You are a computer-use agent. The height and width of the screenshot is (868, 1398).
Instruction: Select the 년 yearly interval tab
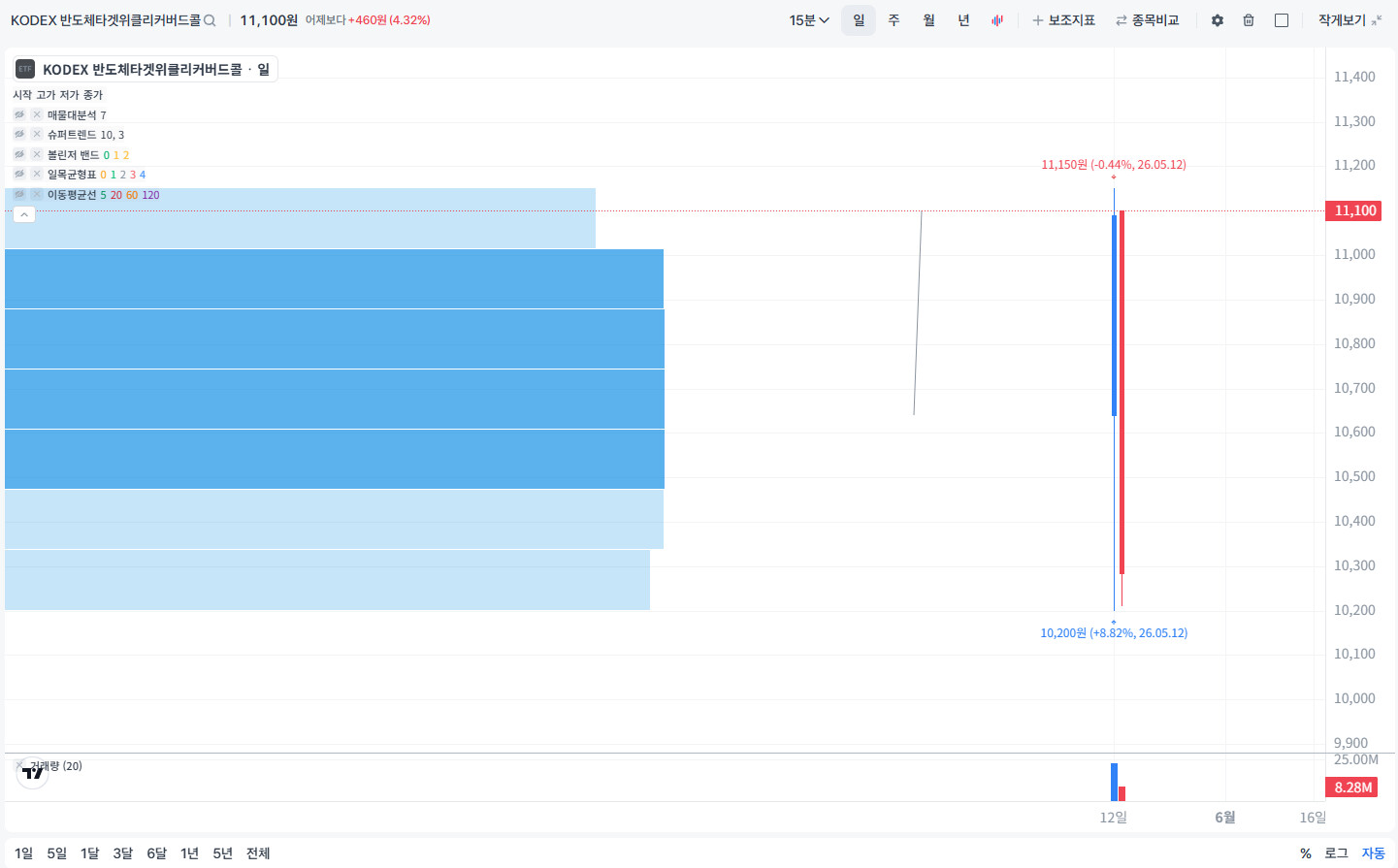963,20
